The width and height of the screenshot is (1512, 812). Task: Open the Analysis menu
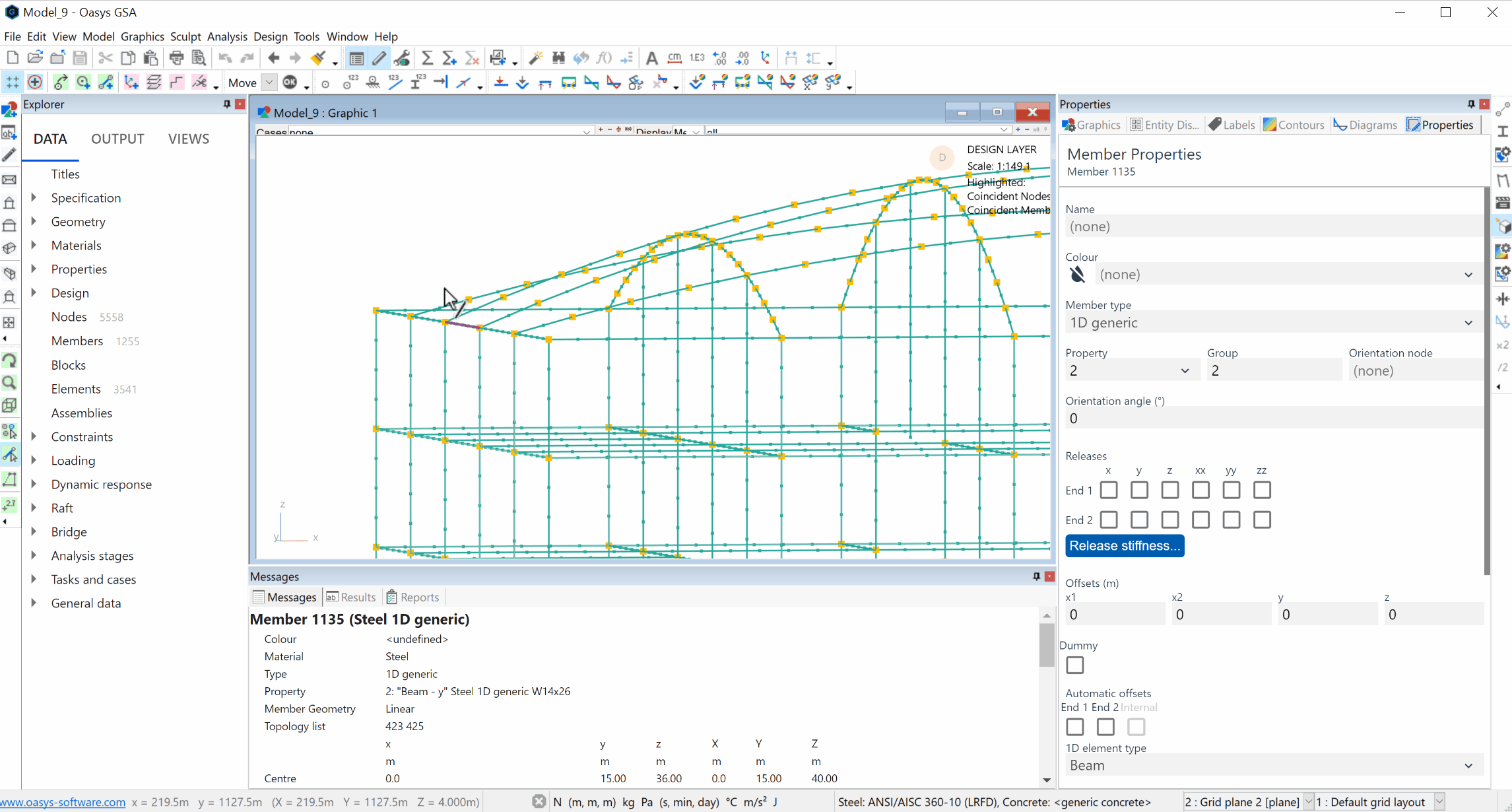coord(227,37)
